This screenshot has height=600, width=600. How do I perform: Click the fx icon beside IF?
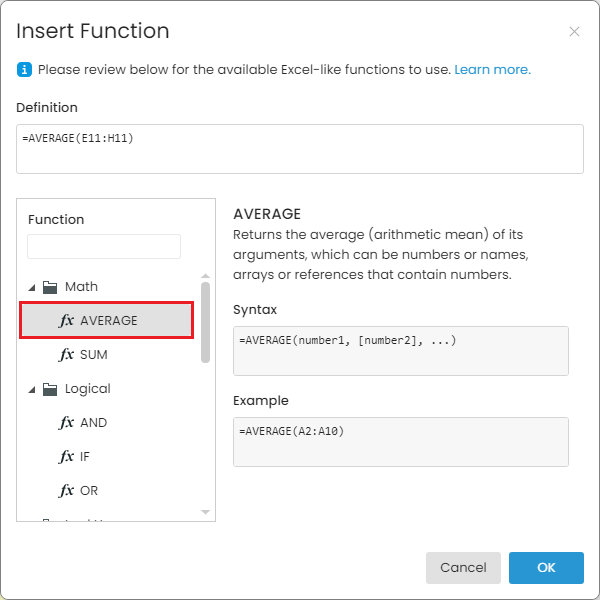[x=67, y=457]
